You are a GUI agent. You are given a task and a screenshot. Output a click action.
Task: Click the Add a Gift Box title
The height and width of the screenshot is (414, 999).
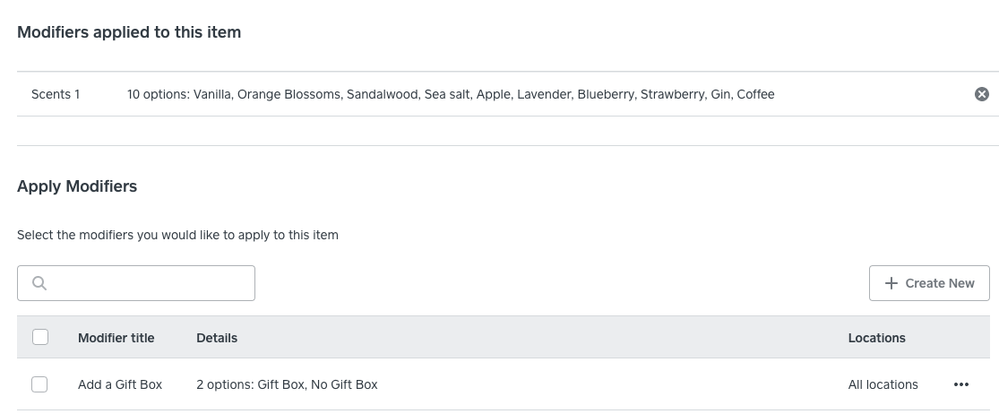[120, 385]
